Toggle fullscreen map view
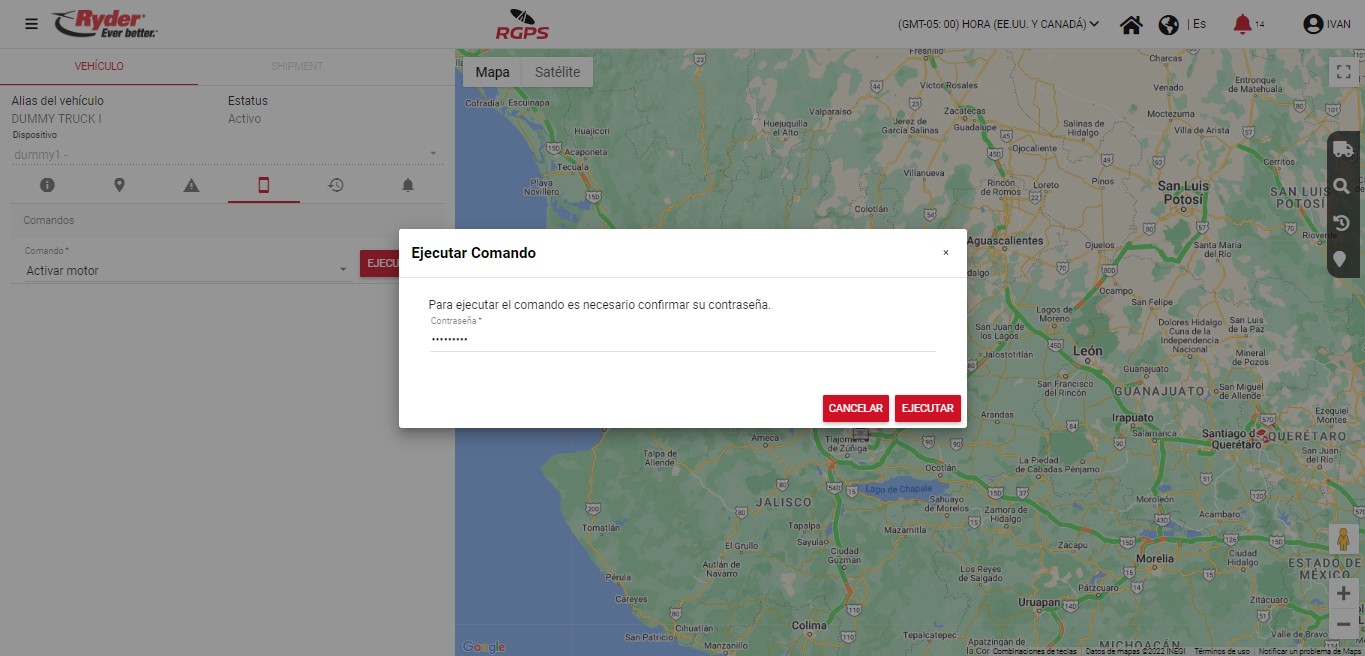1365x656 pixels. (1343, 72)
